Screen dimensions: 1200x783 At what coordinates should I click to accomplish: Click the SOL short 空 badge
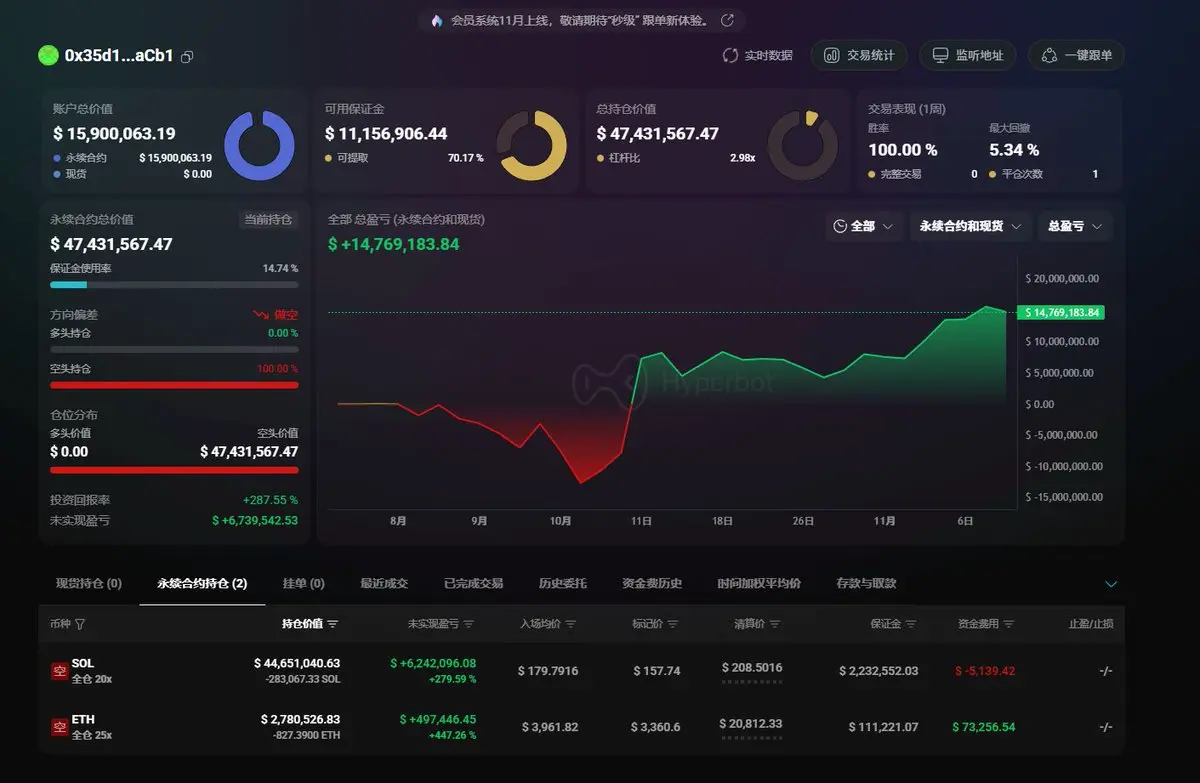click(x=59, y=671)
